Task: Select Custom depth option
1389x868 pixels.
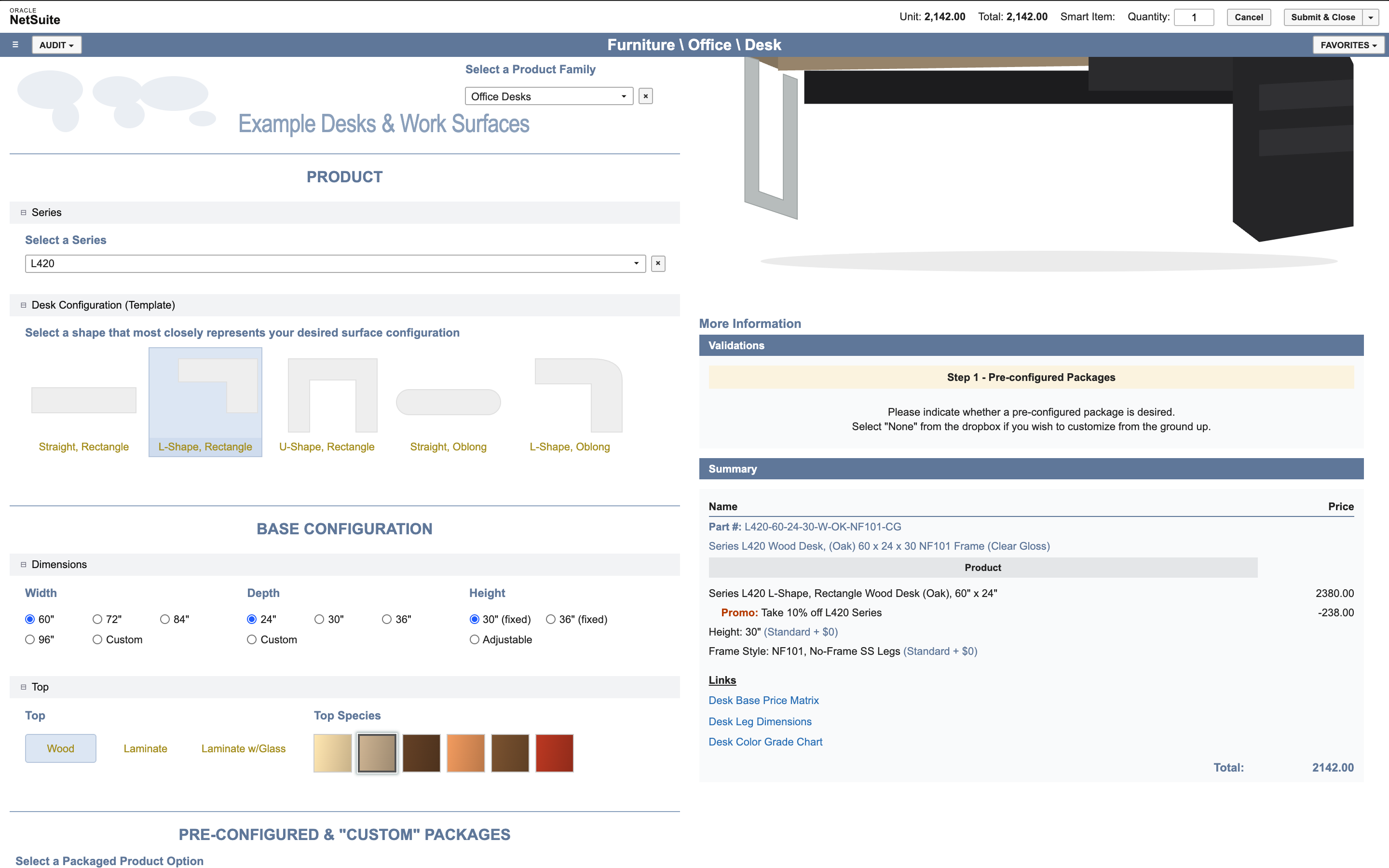Action: point(251,639)
